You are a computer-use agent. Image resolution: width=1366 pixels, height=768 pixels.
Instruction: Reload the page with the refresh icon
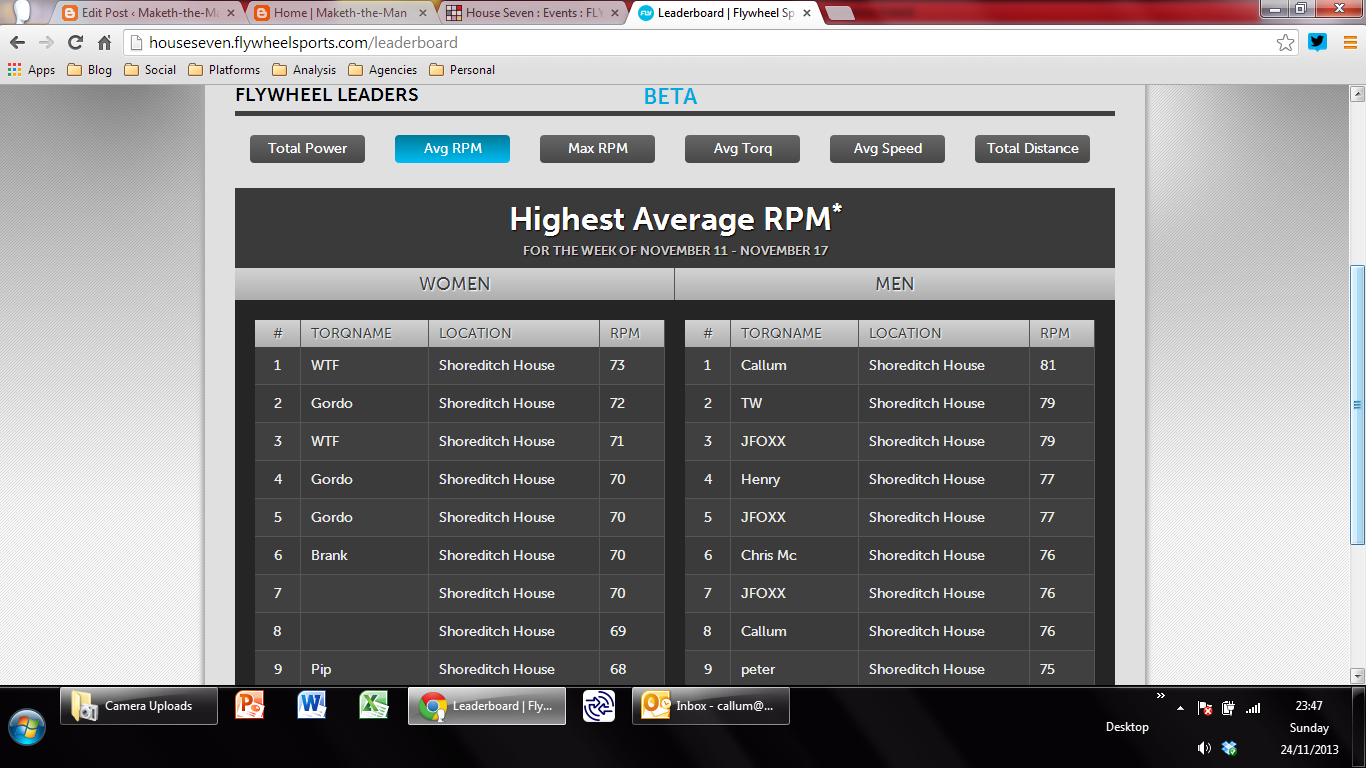point(75,43)
